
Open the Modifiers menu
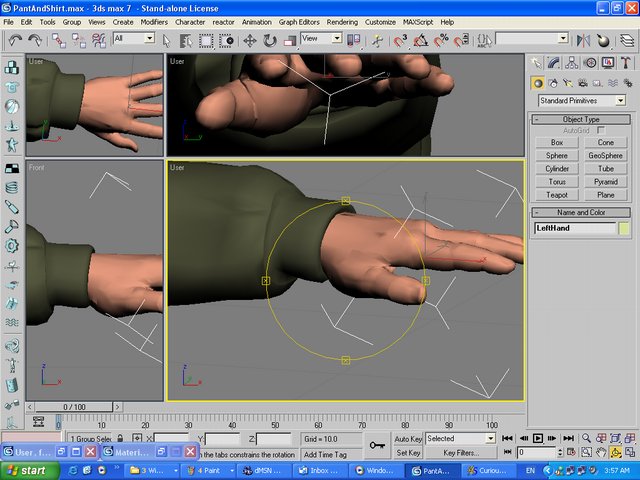[x=154, y=21]
